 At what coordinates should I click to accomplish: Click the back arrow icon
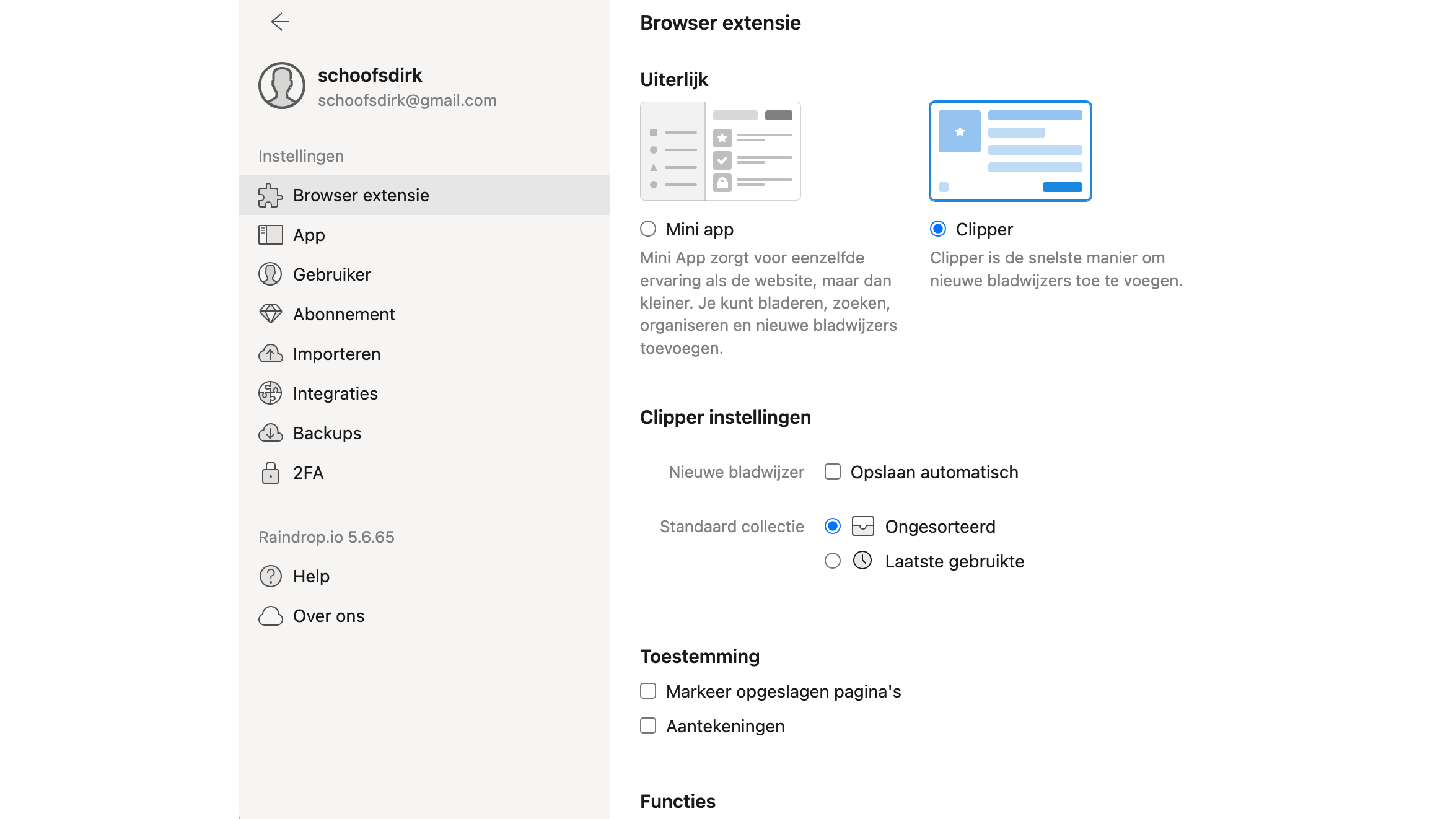coord(280,22)
